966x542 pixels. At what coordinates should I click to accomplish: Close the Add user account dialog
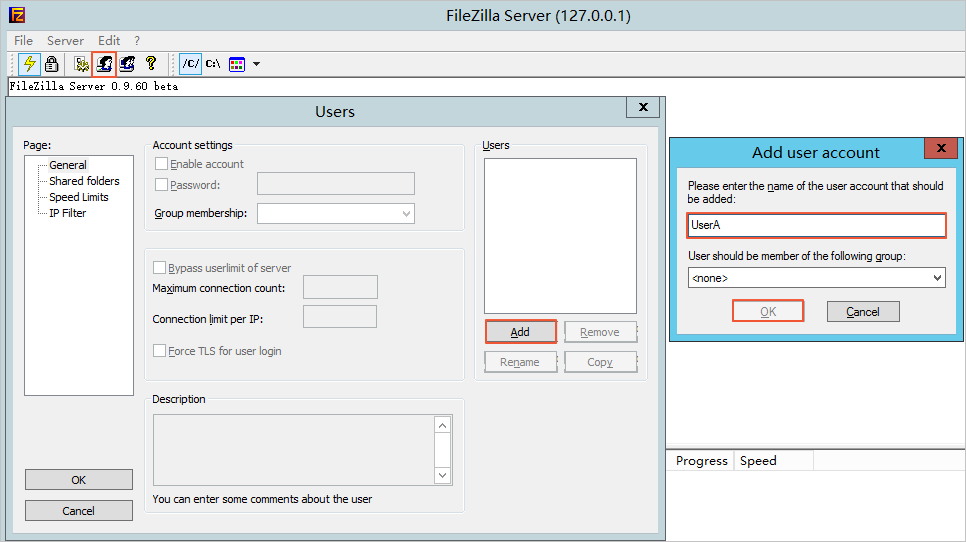(x=941, y=148)
